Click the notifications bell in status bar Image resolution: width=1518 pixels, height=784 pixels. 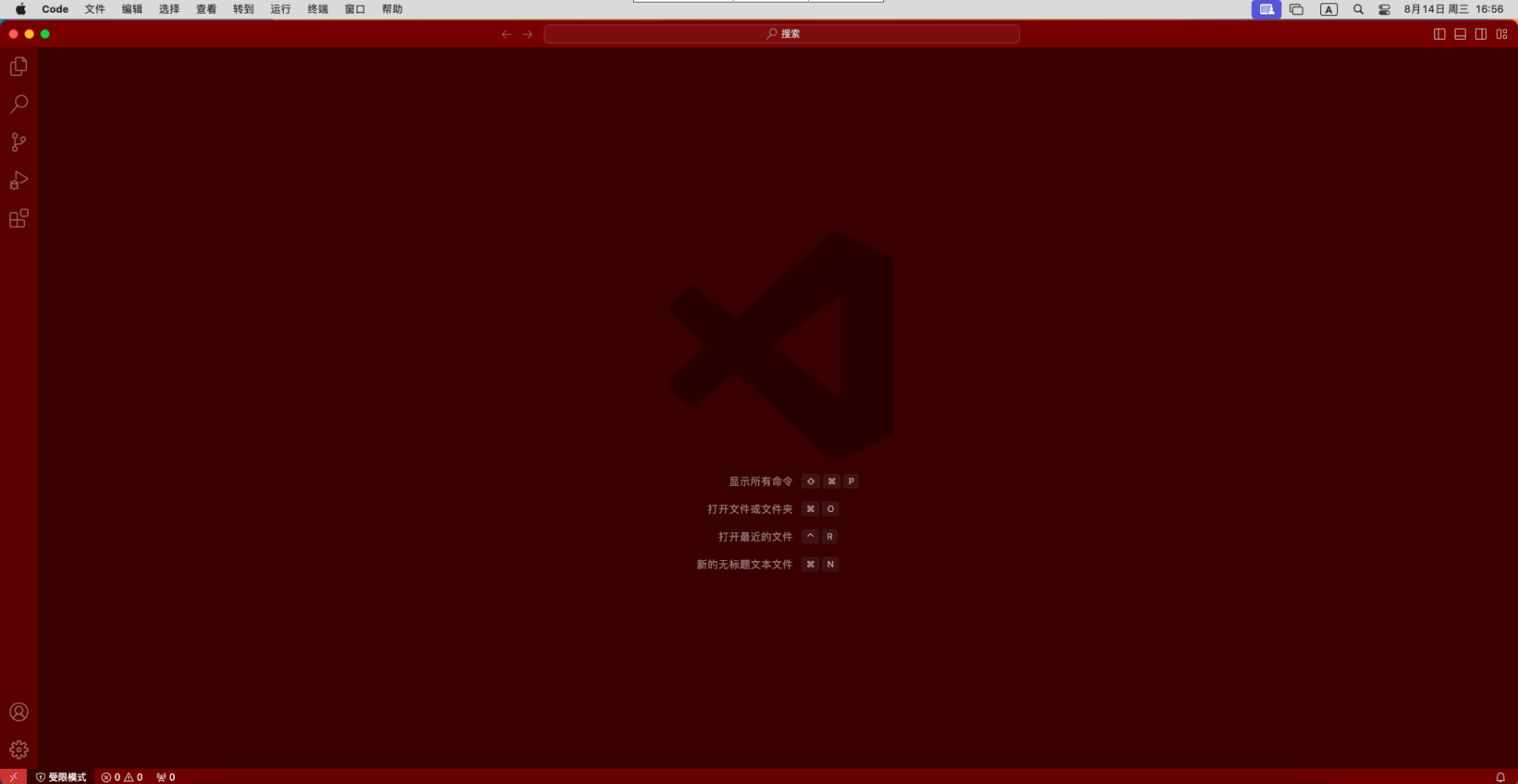1500,777
